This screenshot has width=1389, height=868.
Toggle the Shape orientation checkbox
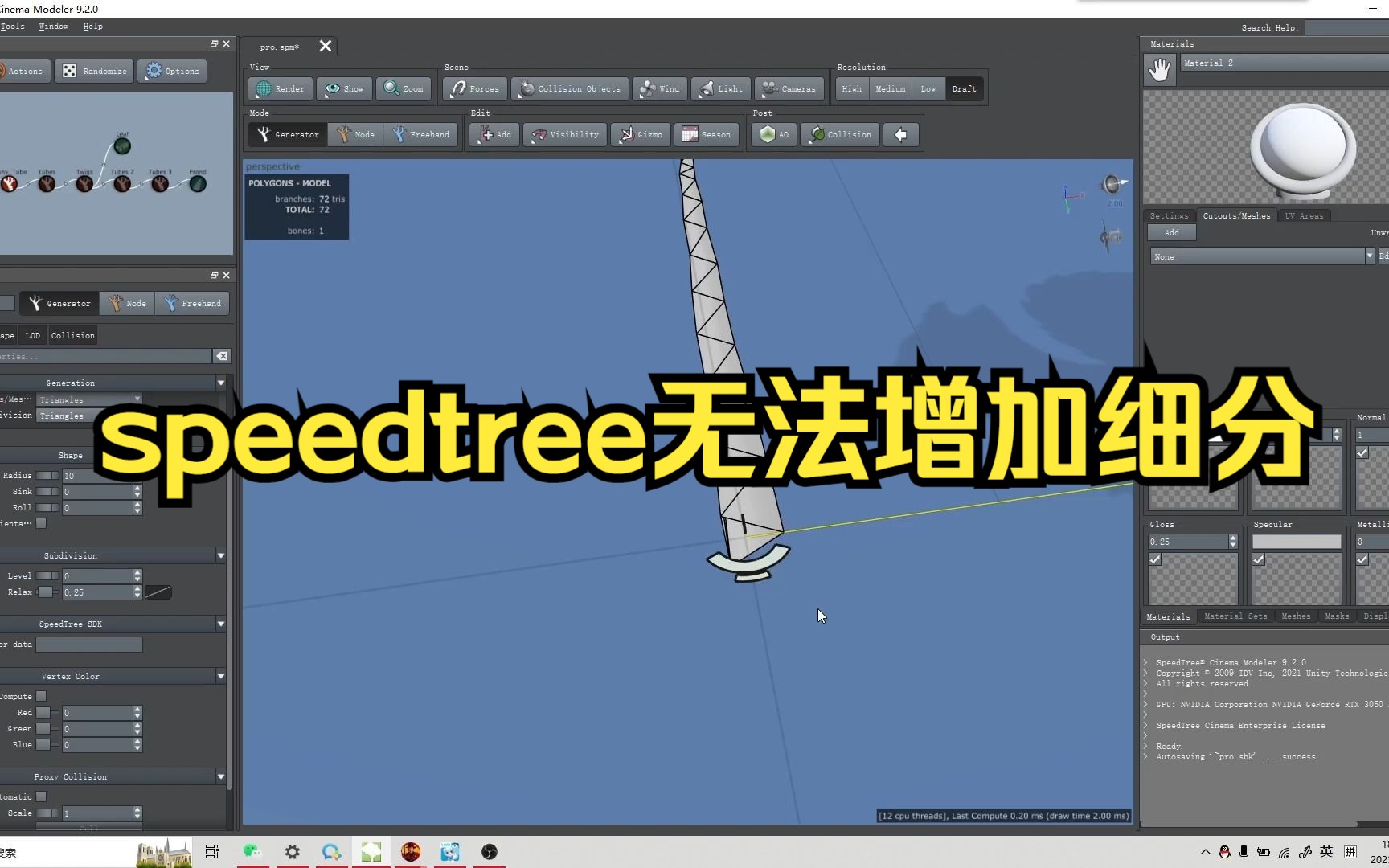click(x=41, y=523)
